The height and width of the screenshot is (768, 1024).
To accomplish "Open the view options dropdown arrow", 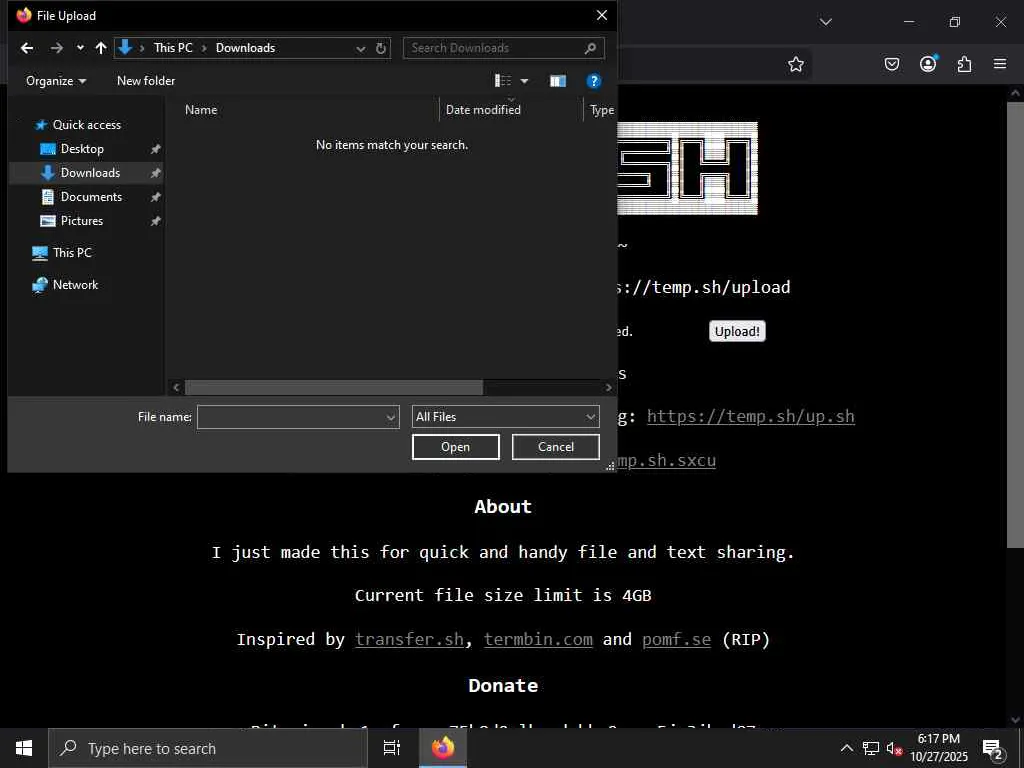I will click(524, 81).
